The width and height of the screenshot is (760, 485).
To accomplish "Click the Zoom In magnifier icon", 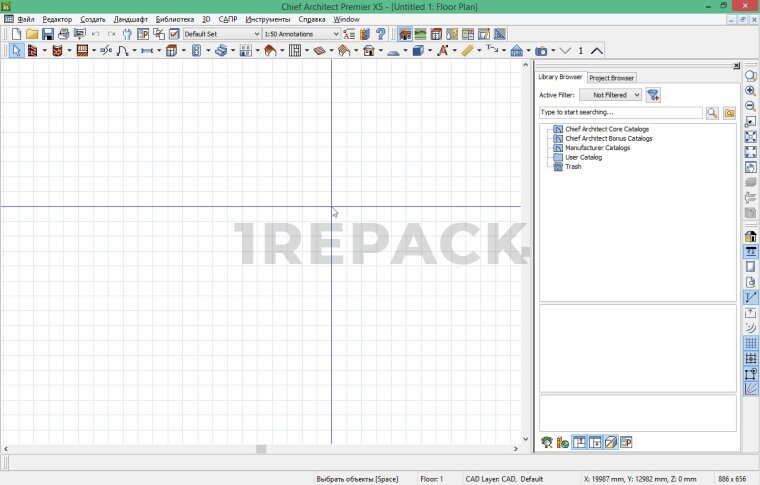I will tap(750, 91).
